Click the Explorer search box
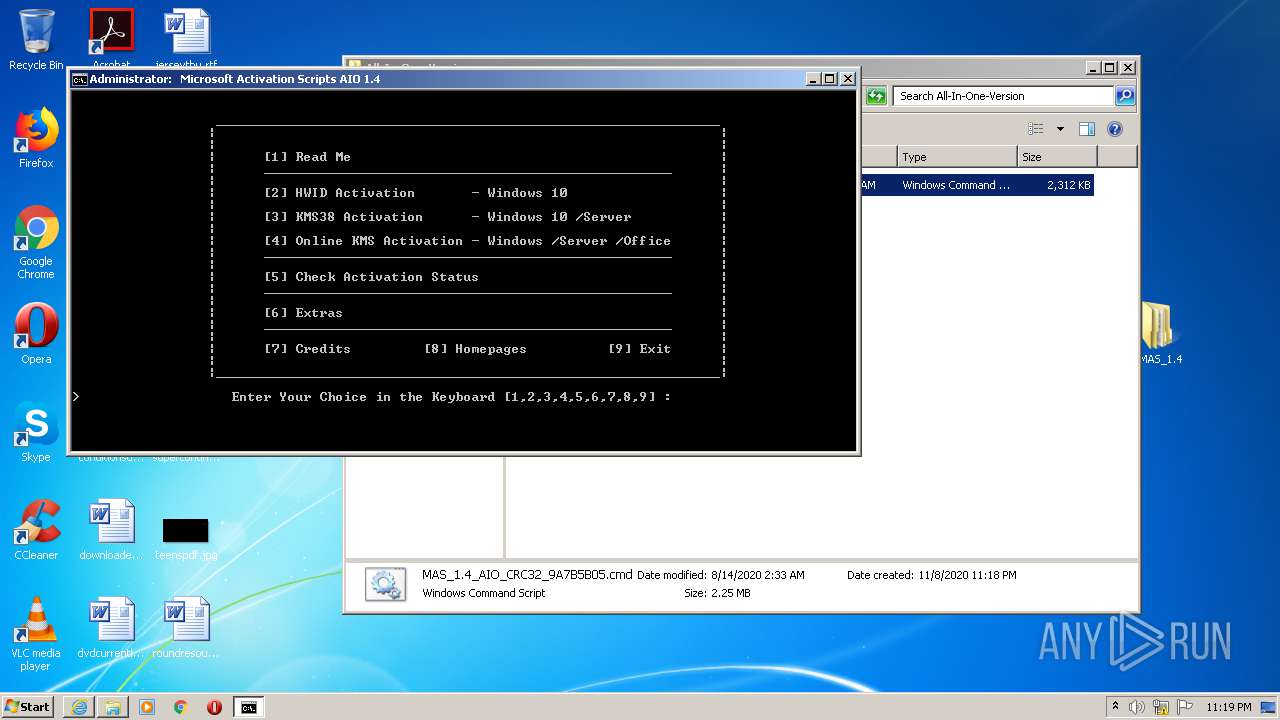Image resolution: width=1280 pixels, height=720 pixels. 1003,96
